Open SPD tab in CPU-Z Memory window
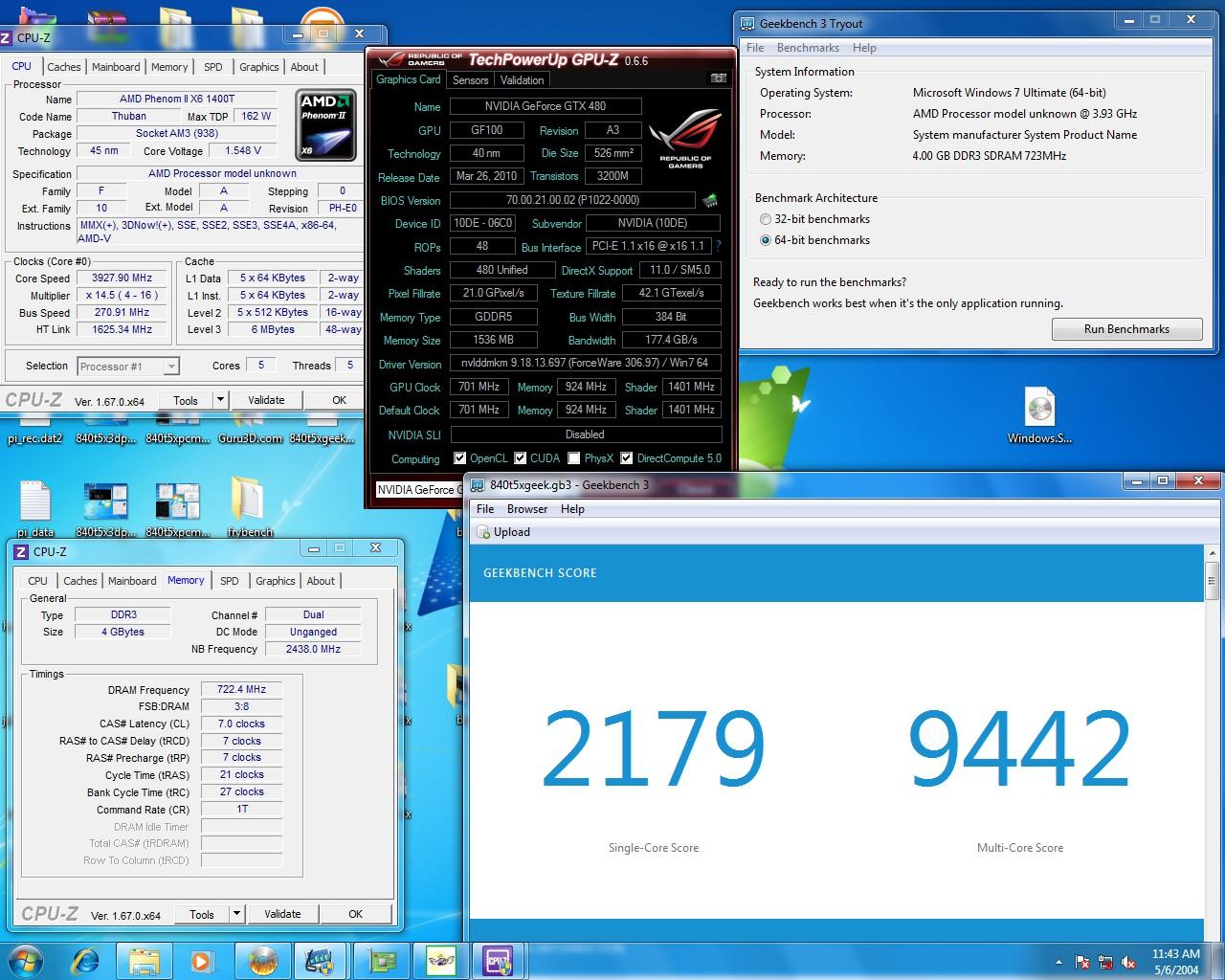 [230, 581]
